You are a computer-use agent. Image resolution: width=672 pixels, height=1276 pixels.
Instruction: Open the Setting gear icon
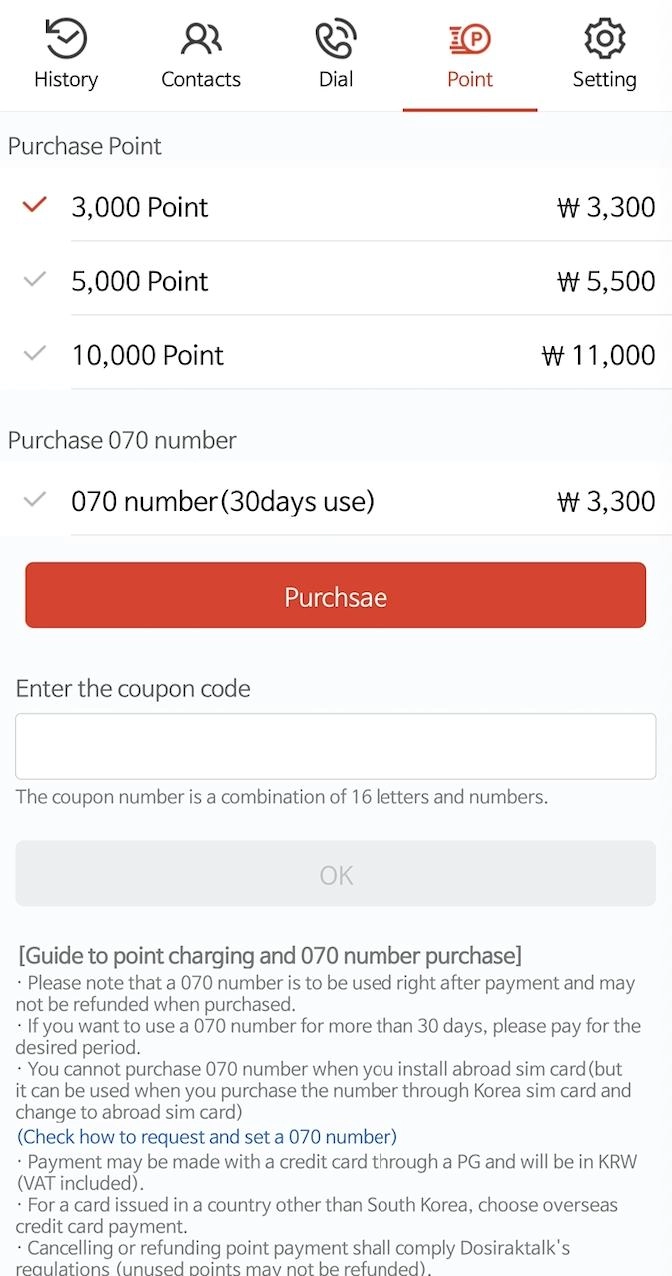[604, 39]
